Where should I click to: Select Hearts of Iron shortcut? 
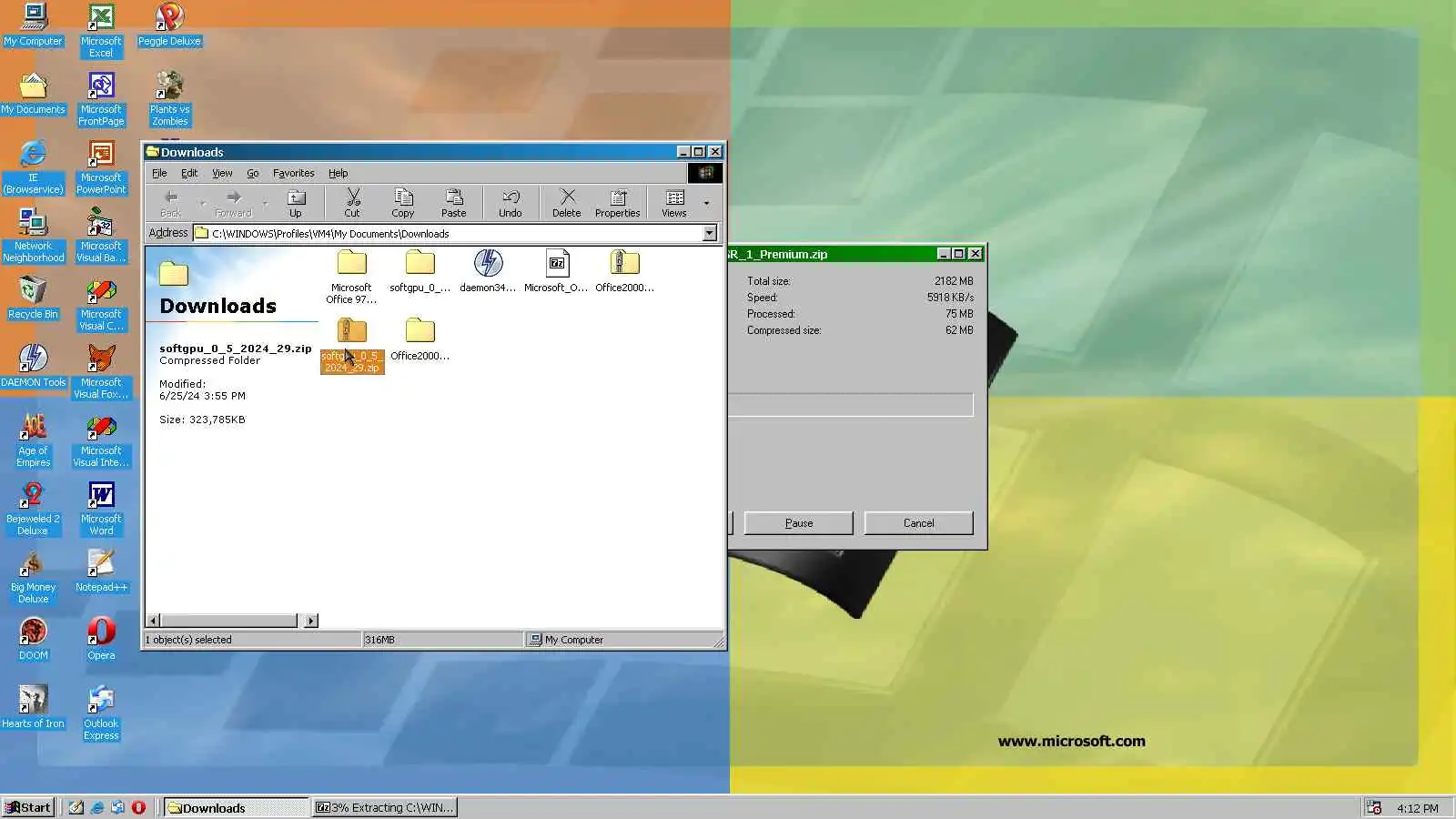(34, 707)
